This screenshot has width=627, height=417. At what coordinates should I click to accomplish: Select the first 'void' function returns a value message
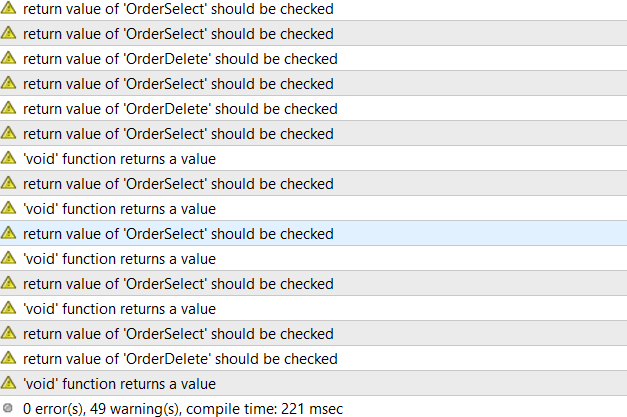tap(120, 159)
